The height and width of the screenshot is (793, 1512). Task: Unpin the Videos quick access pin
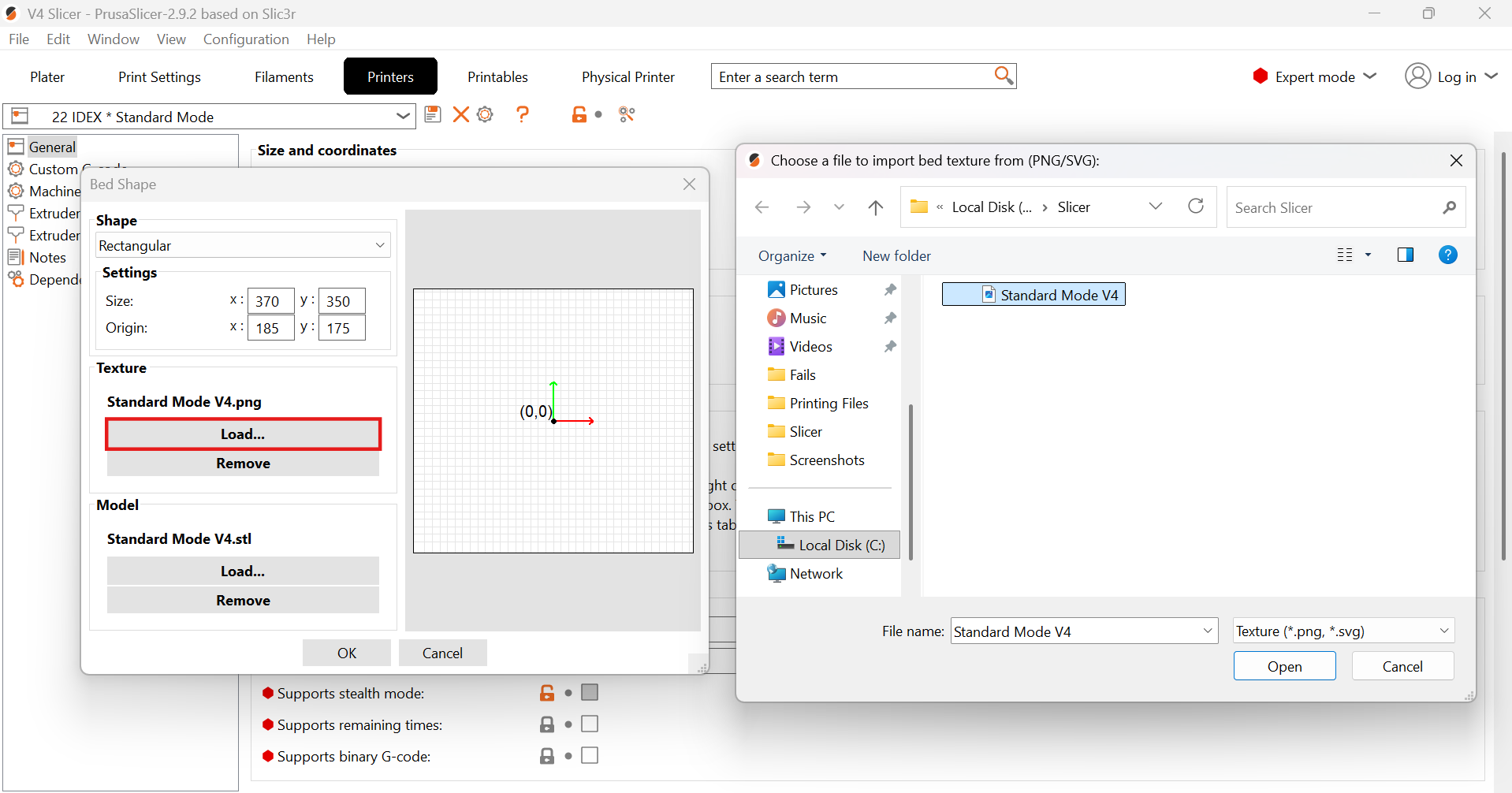coord(890,347)
